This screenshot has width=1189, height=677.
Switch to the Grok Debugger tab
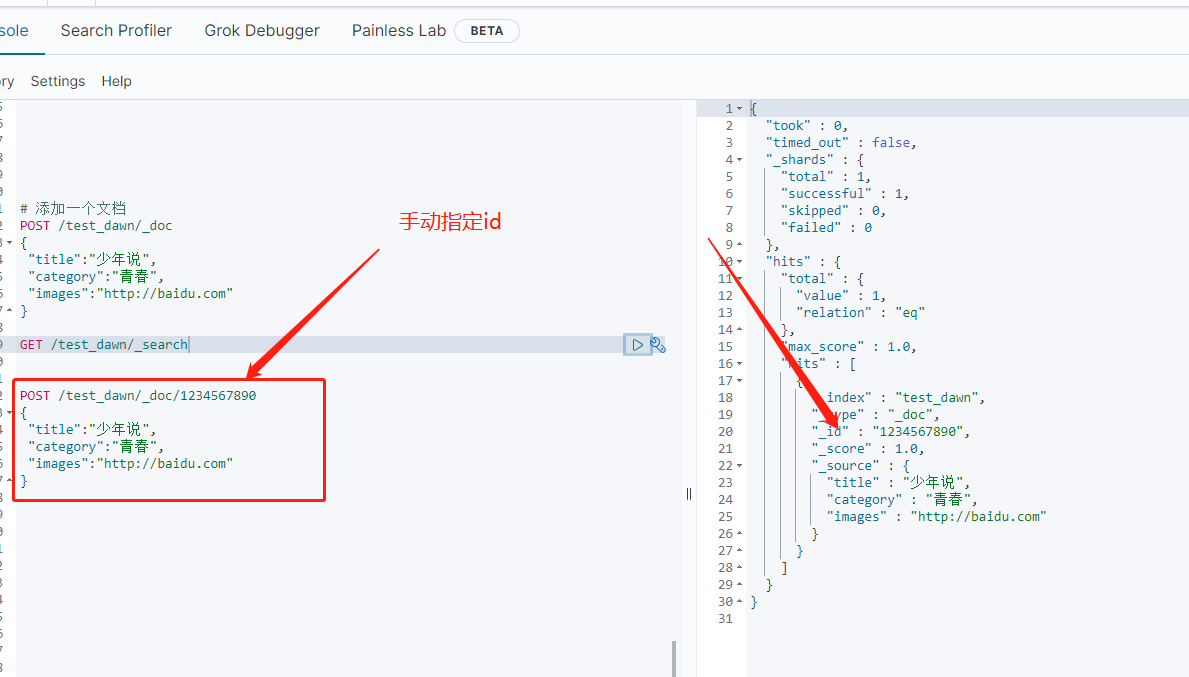coord(262,30)
